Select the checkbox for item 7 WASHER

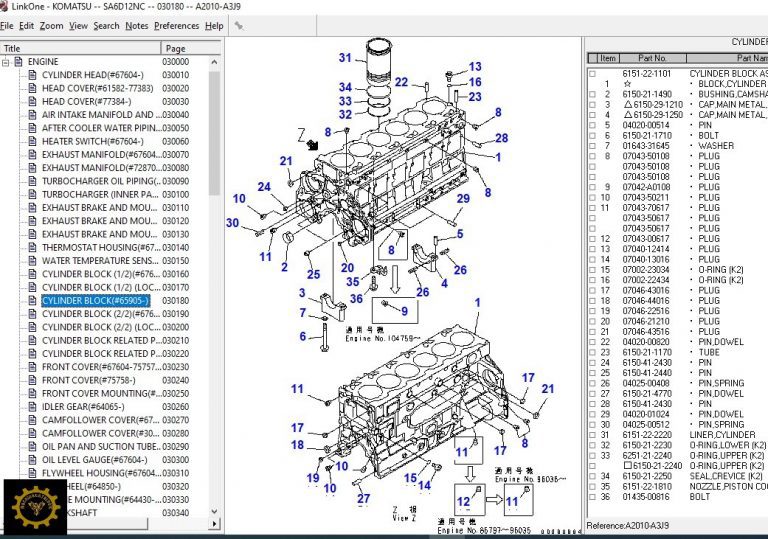[x=592, y=146]
